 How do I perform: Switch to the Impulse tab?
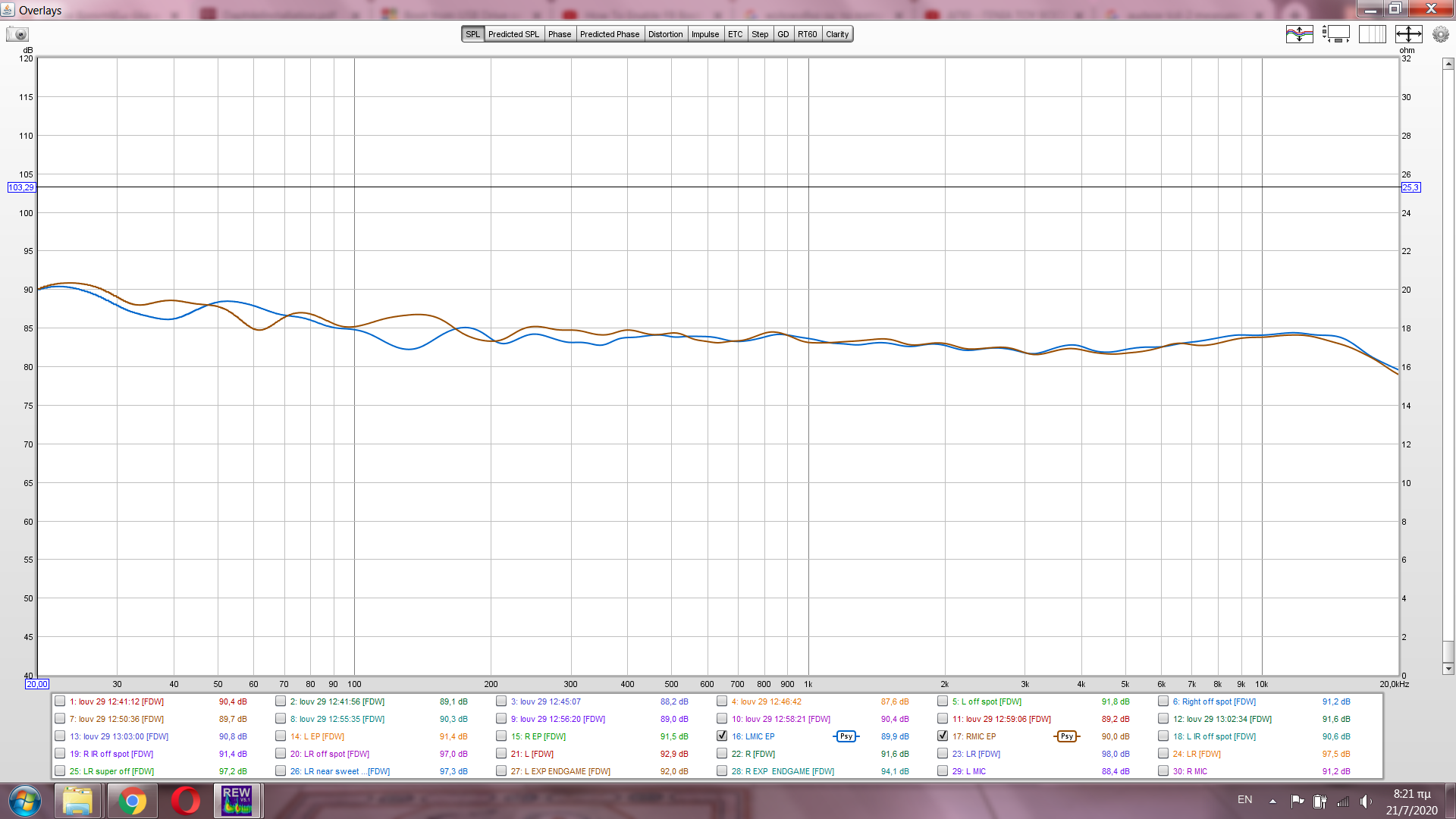(x=704, y=34)
